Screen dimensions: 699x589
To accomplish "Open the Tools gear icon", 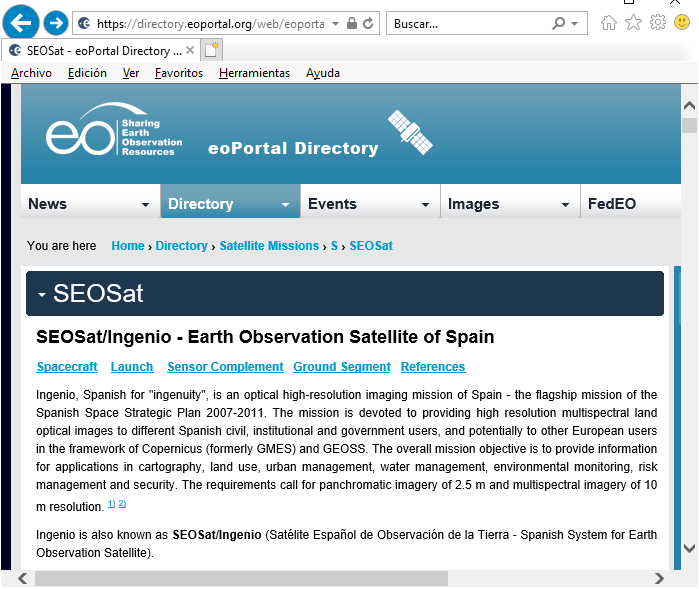I will click(x=658, y=22).
